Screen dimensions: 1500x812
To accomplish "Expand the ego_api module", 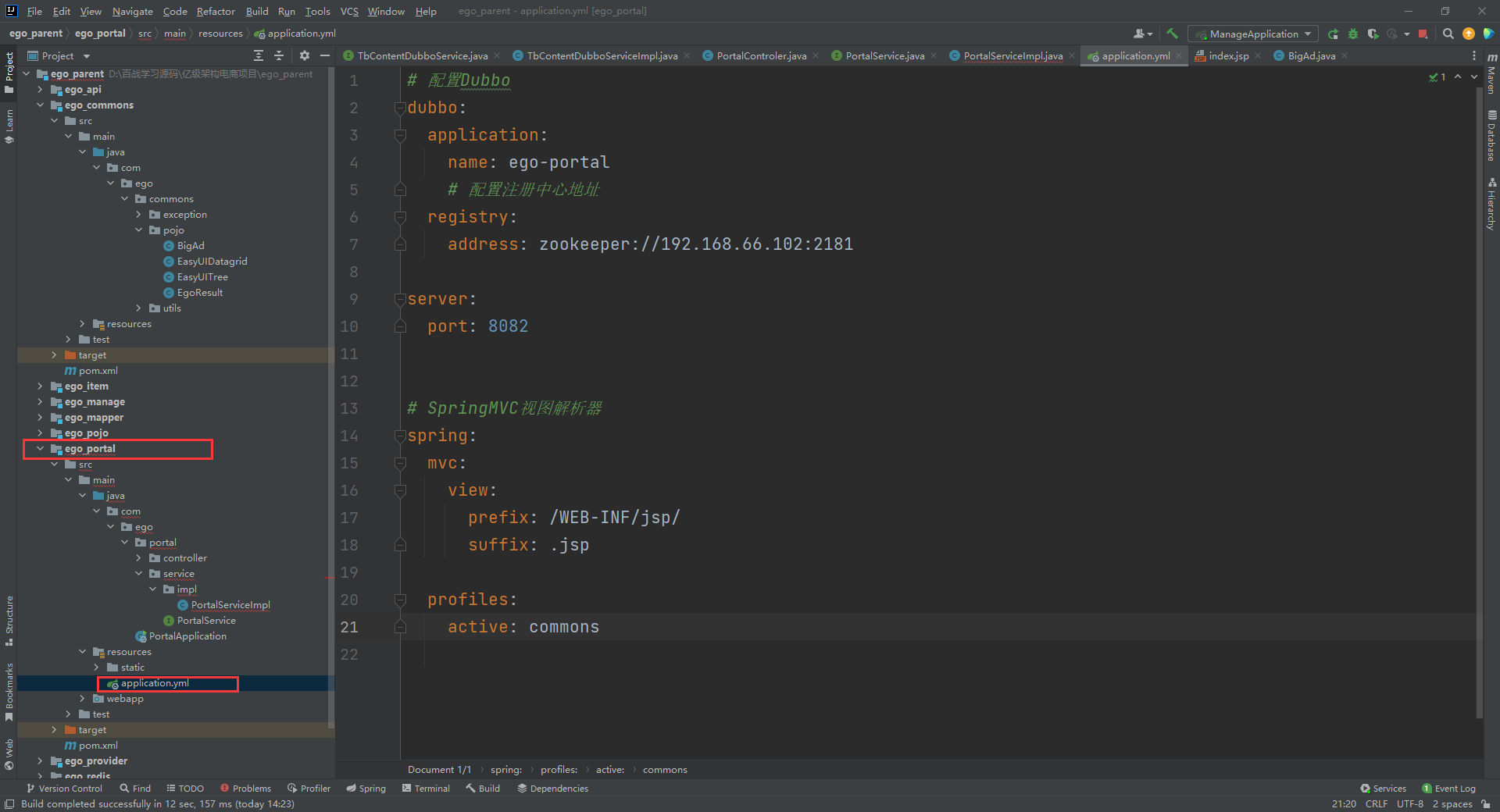I will click(x=40, y=90).
